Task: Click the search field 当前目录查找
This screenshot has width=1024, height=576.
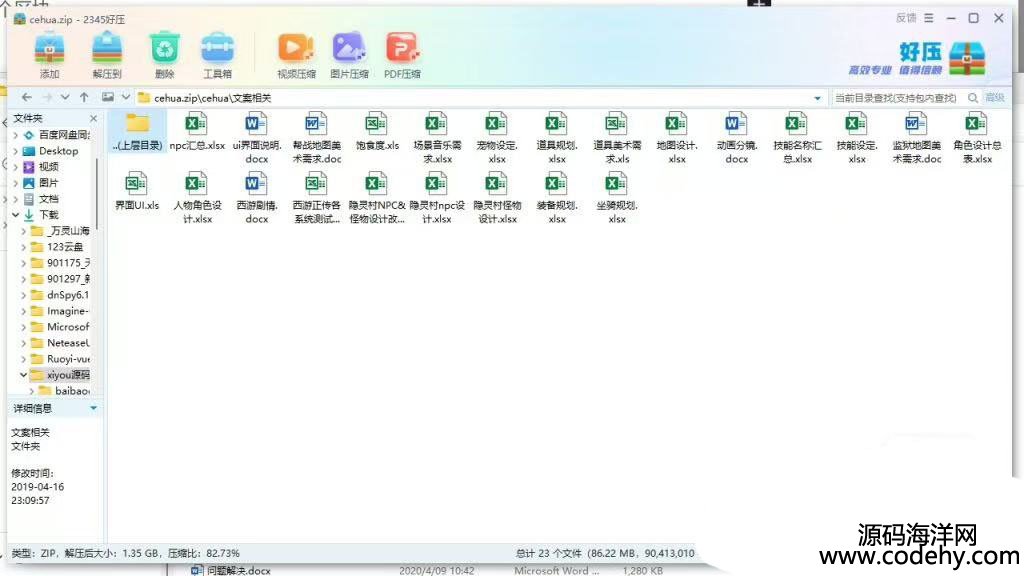Action: tap(897, 98)
